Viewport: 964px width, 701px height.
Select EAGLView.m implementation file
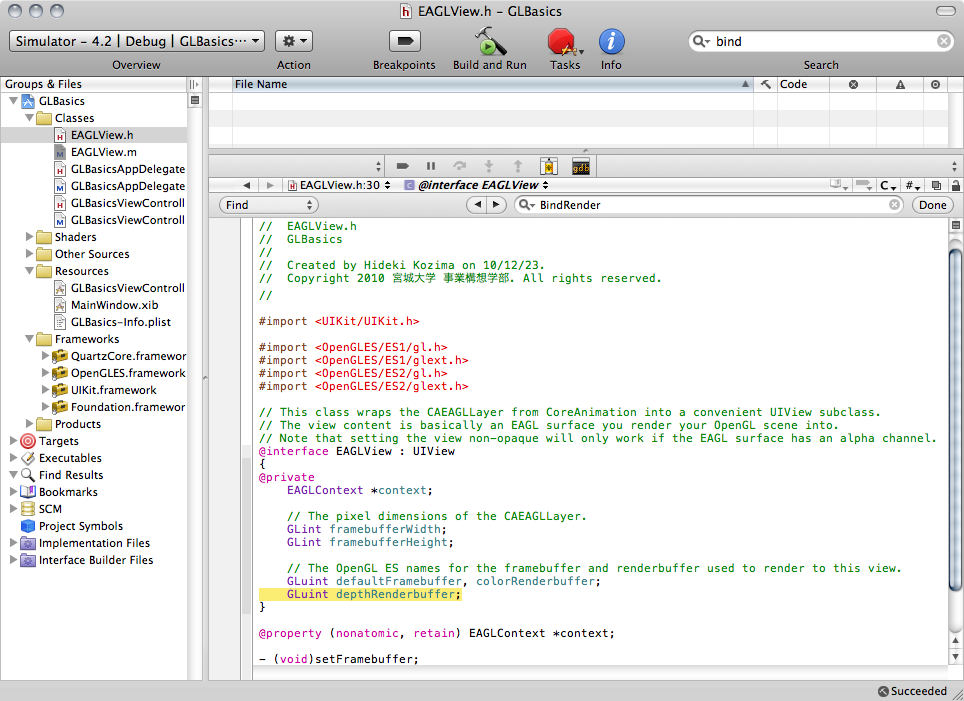coord(103,152)
